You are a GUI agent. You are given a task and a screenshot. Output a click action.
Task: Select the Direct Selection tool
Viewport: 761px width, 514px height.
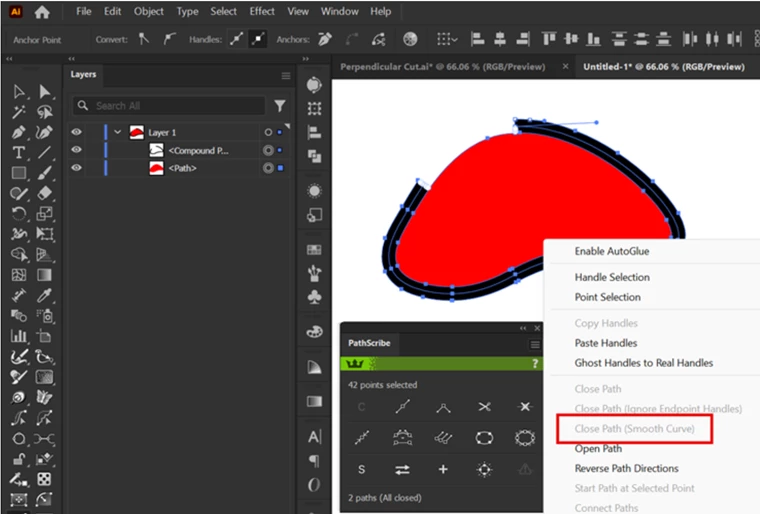pyautogui.click(x=45, y=91)
